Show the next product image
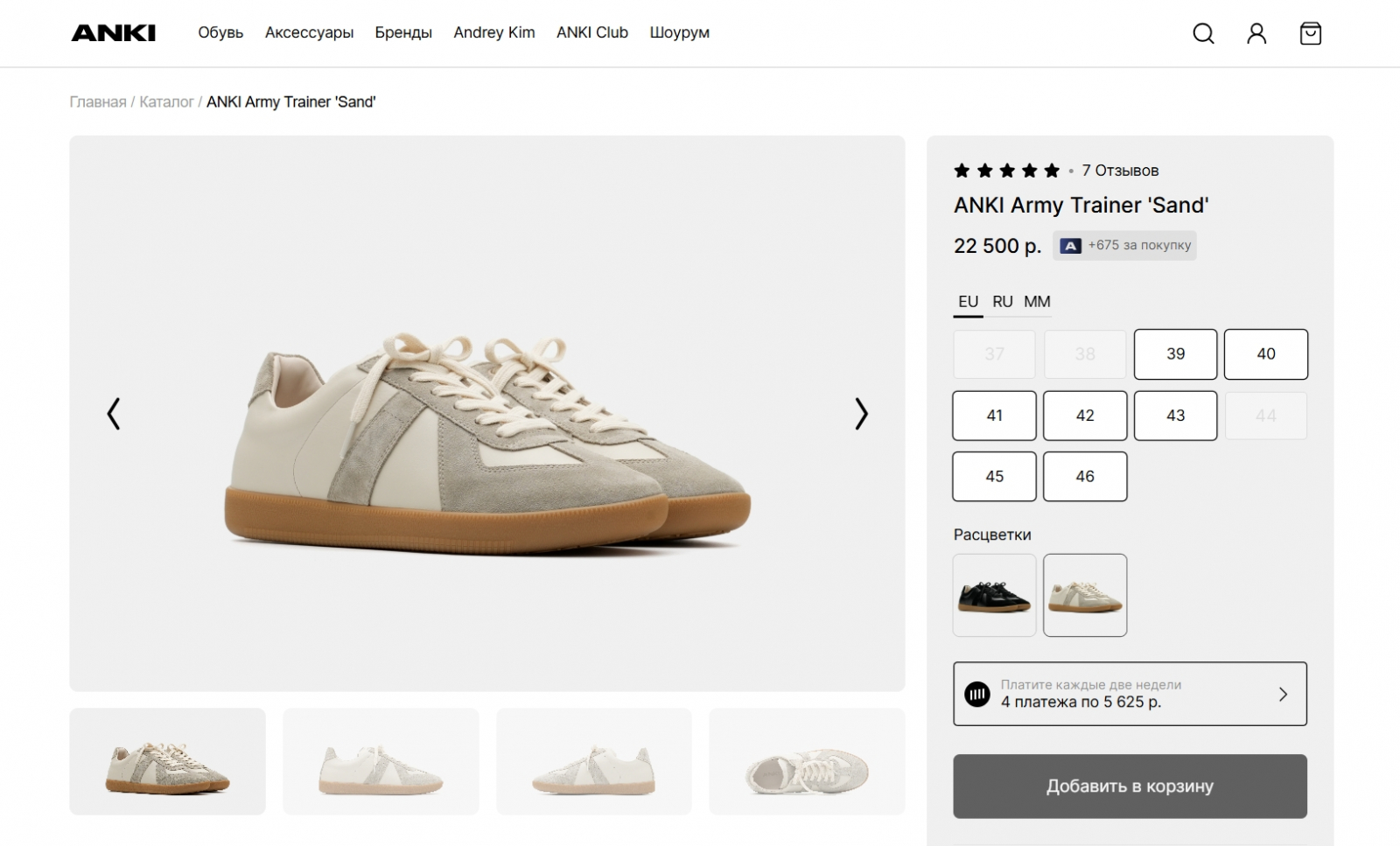Viewport: 1400px width, 846px height. (861, 414)
